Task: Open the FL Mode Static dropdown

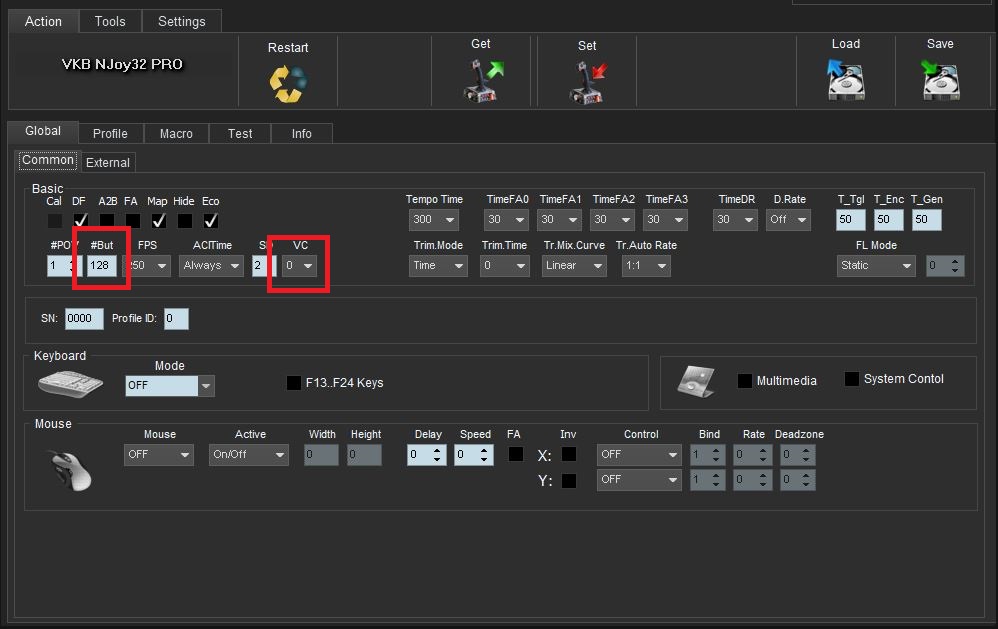Action: [876, 266]
